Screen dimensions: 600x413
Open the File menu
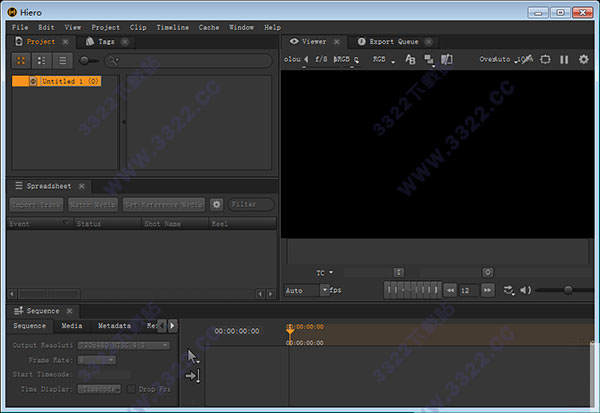click(20, 28)
